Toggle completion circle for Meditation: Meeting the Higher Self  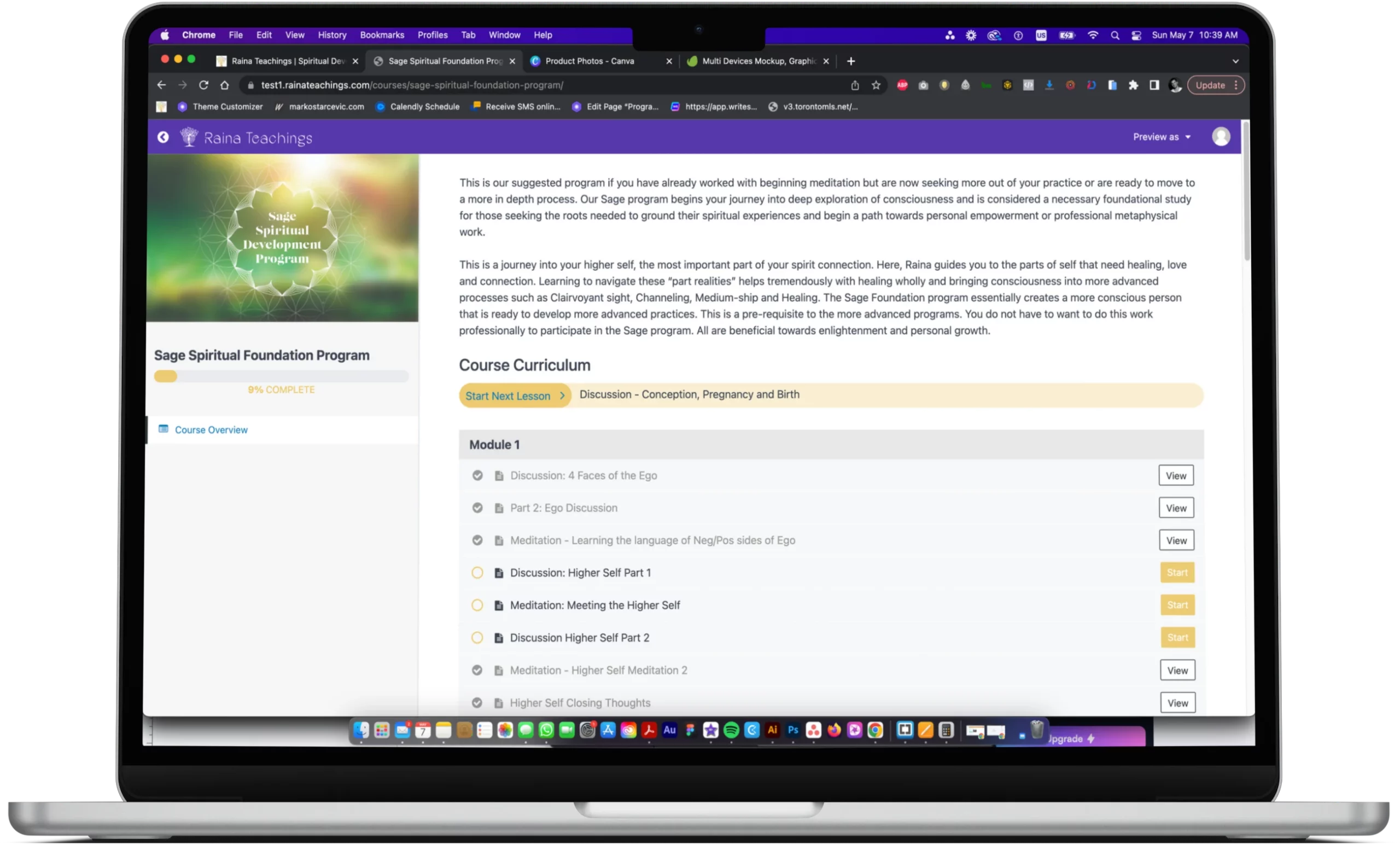click(x=477, y=605)
